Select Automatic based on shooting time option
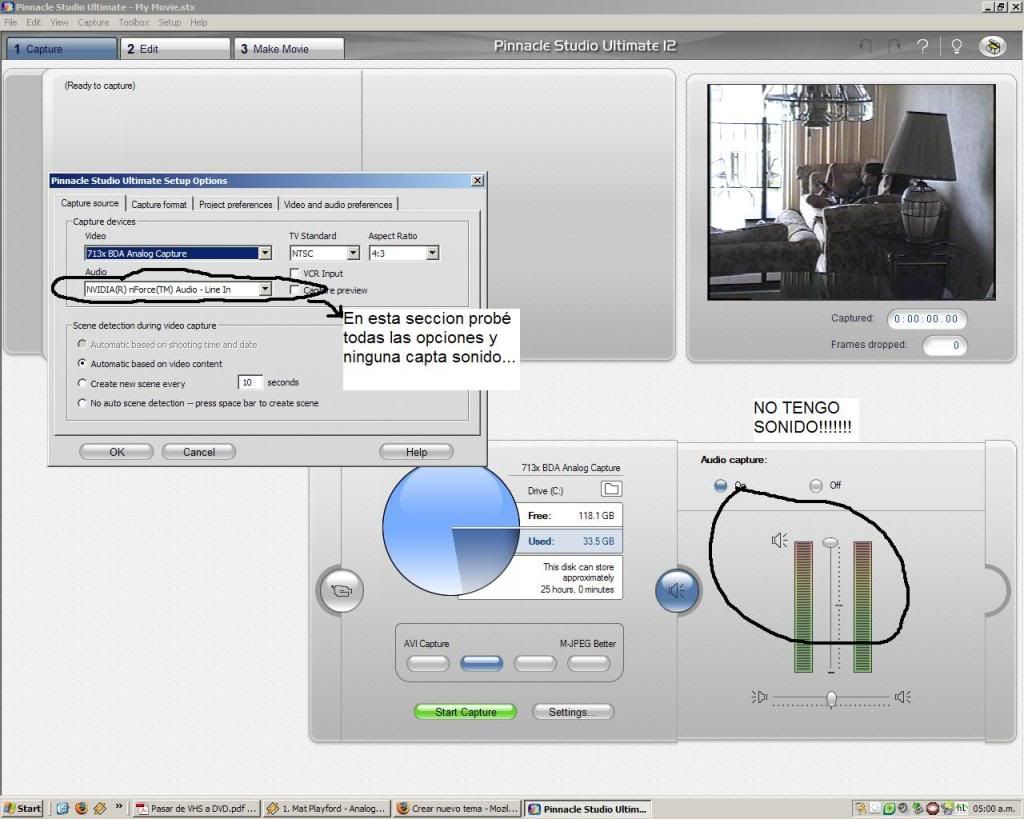Image resolution: width=1024 pixels, height=819 pixels. (82, 344)
